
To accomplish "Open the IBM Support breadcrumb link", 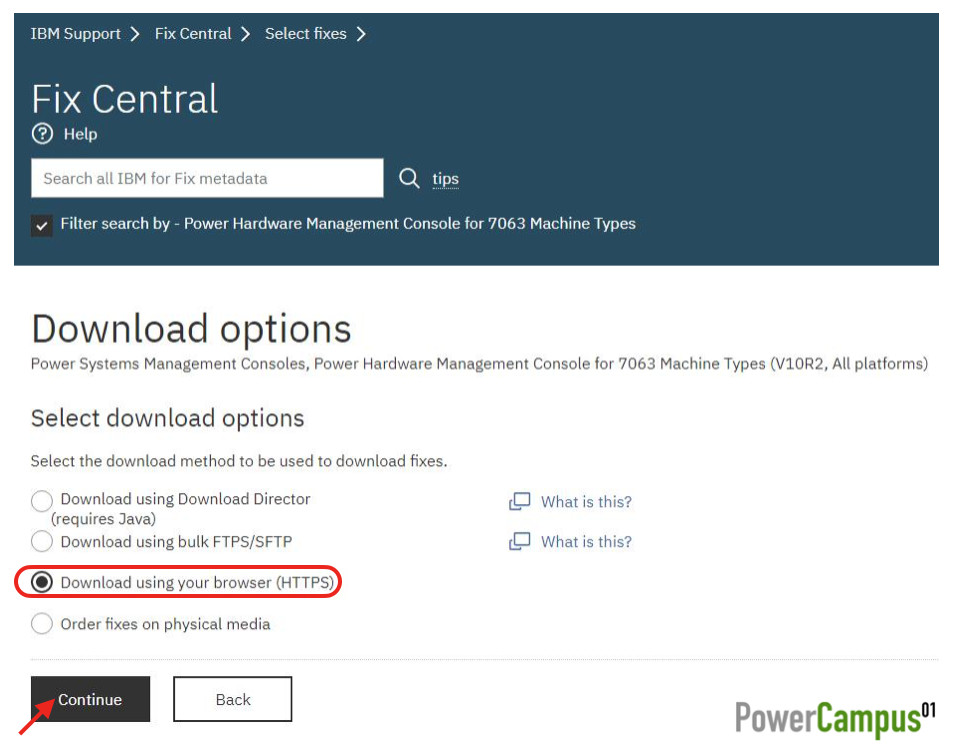I will [75, 33].
